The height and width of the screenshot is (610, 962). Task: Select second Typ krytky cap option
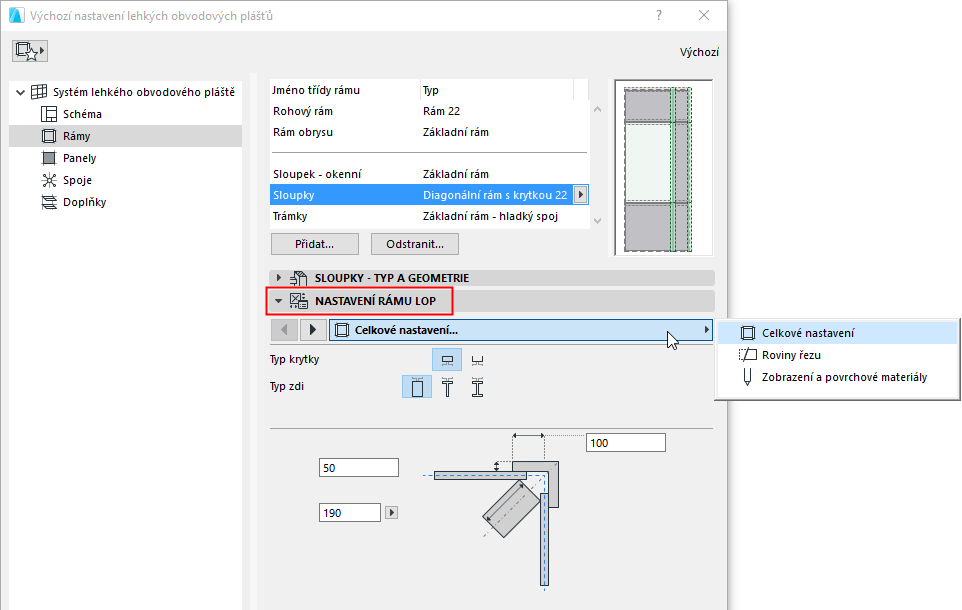click(477, 360)
